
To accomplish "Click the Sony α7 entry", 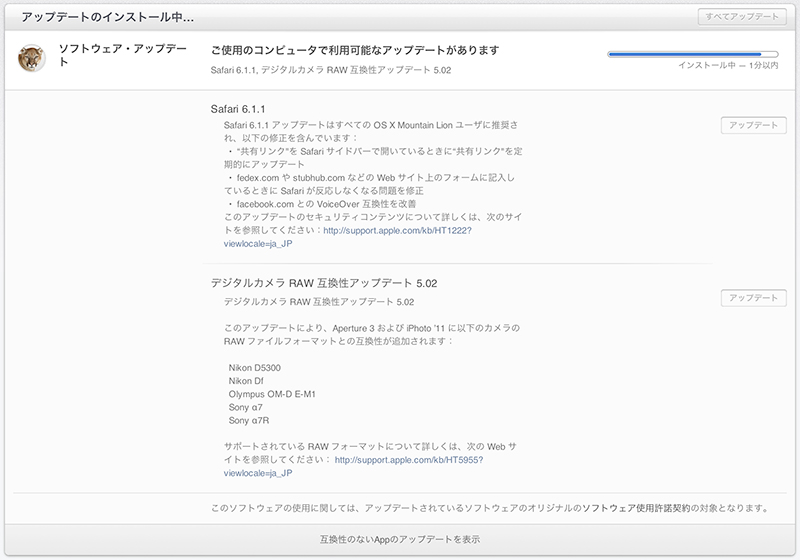I will tap(245, 408).
